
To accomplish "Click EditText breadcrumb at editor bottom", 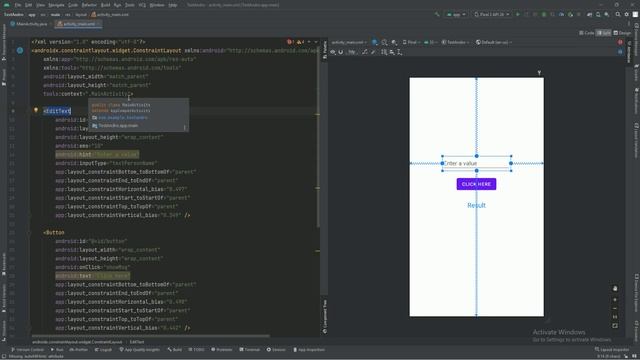I will coord(137,342).
